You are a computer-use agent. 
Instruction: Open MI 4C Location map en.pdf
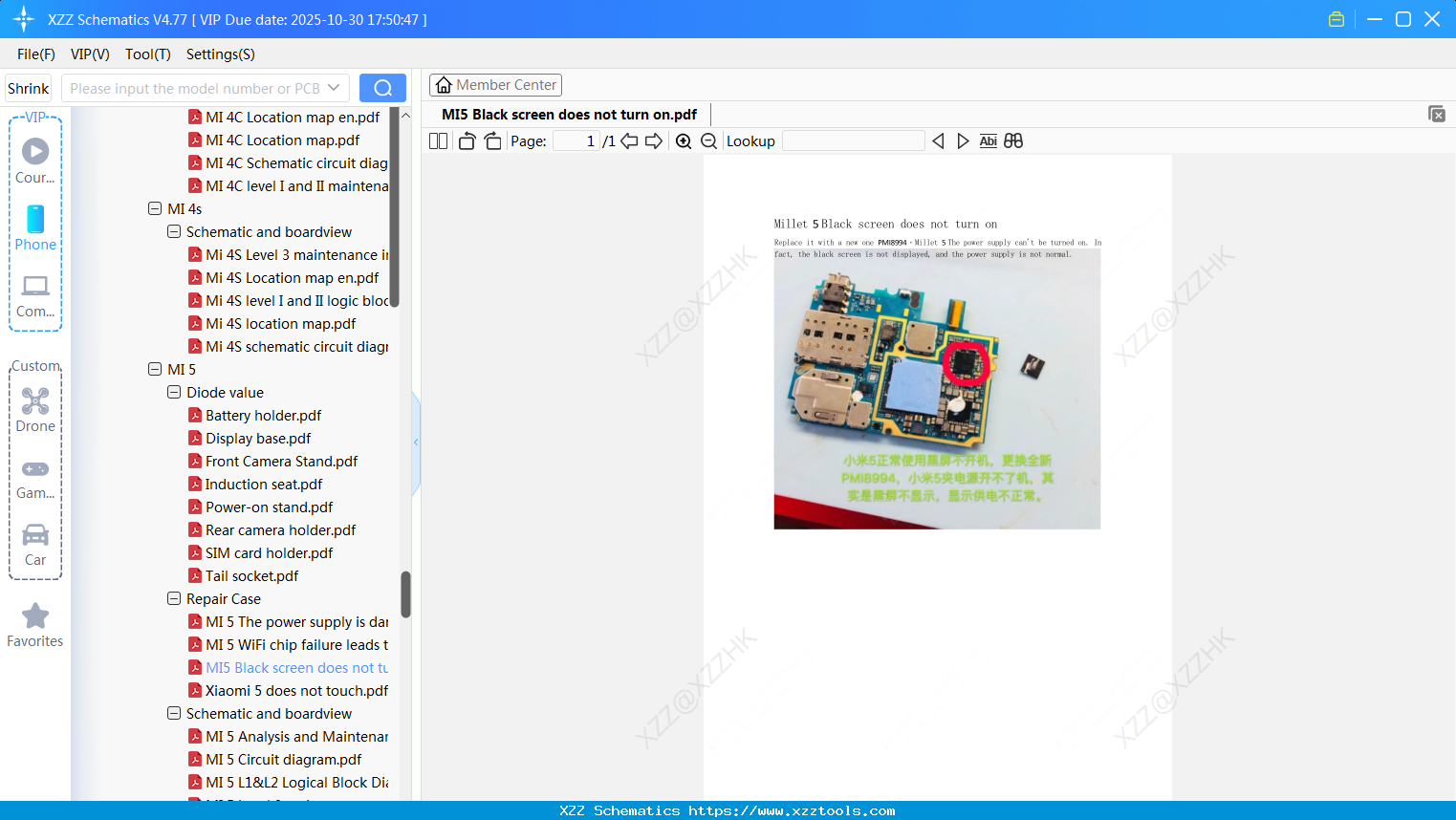point(293,117)
